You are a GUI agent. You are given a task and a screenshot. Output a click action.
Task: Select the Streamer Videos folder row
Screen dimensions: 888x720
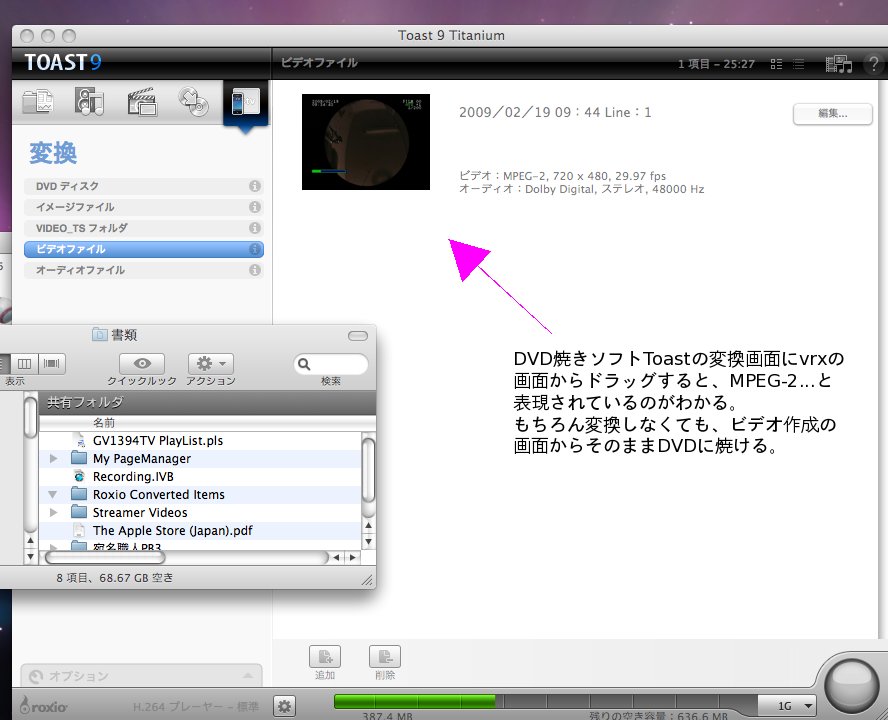tap(200, 513)
